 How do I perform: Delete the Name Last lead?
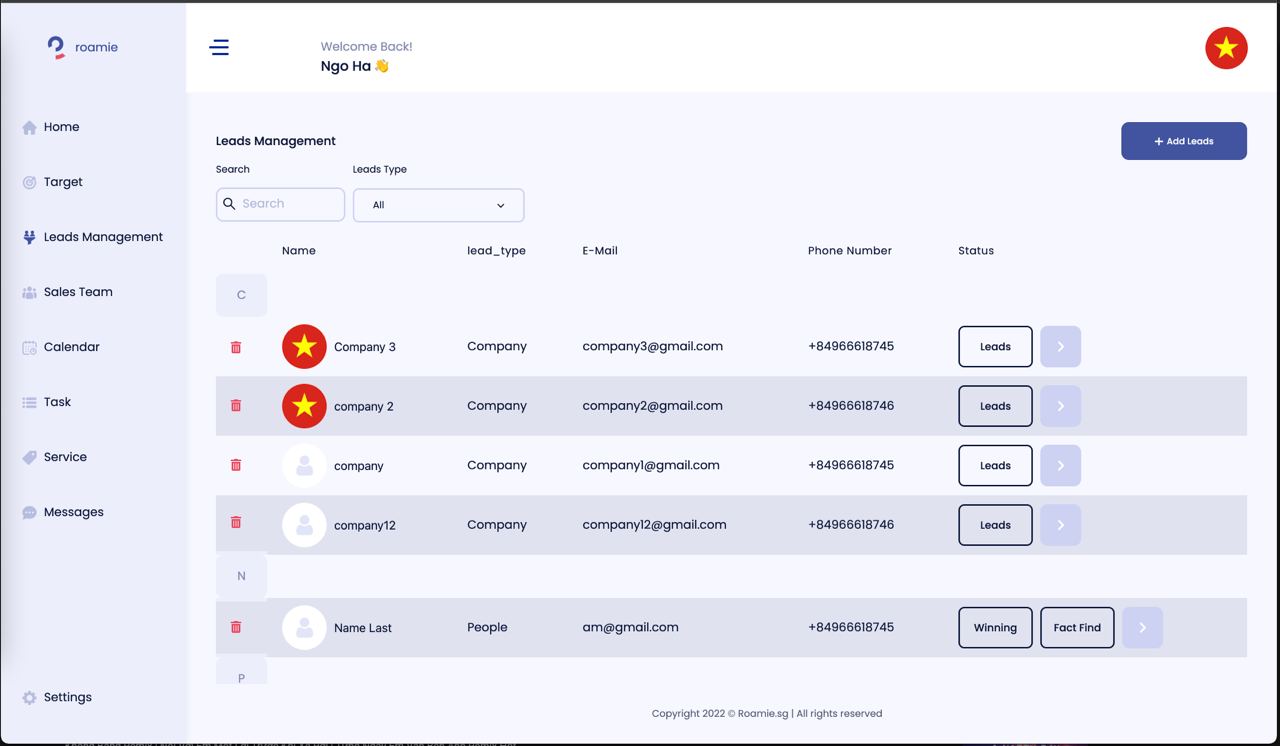pyautogui.click(x=236, y=627)
